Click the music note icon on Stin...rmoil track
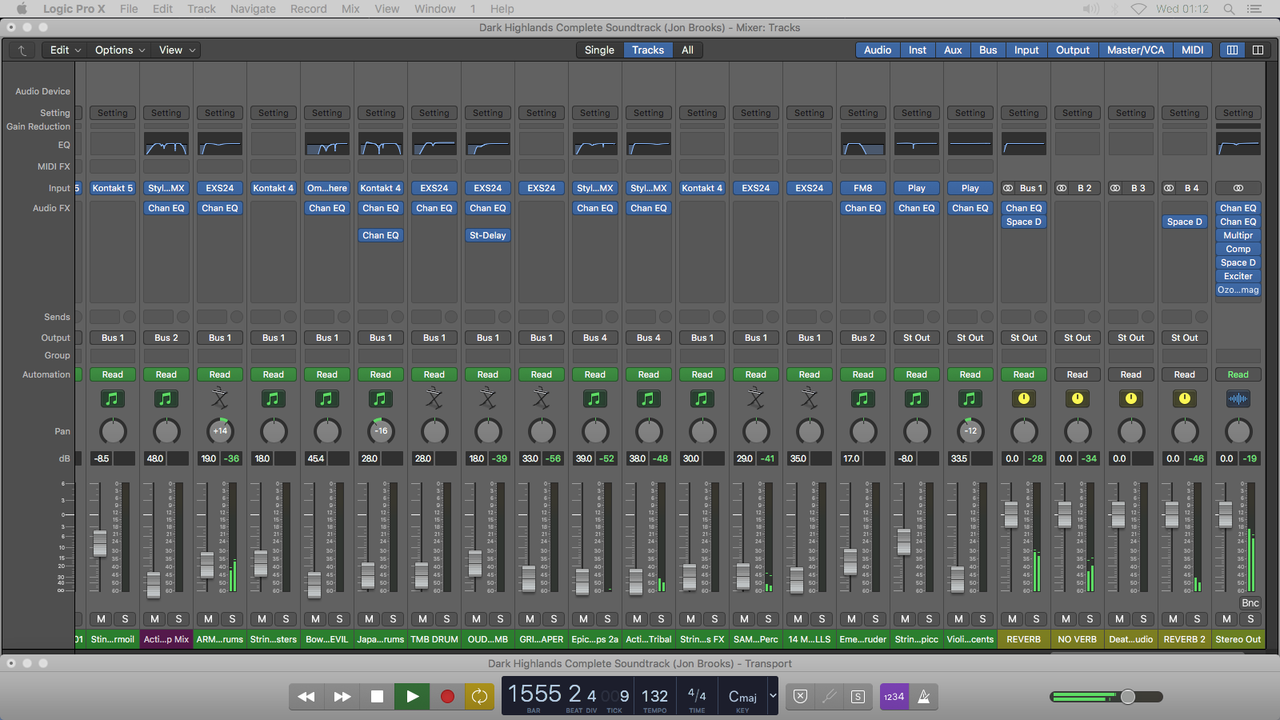The width and height of the screenshot is (1280, 720). (x=113, y=399)
